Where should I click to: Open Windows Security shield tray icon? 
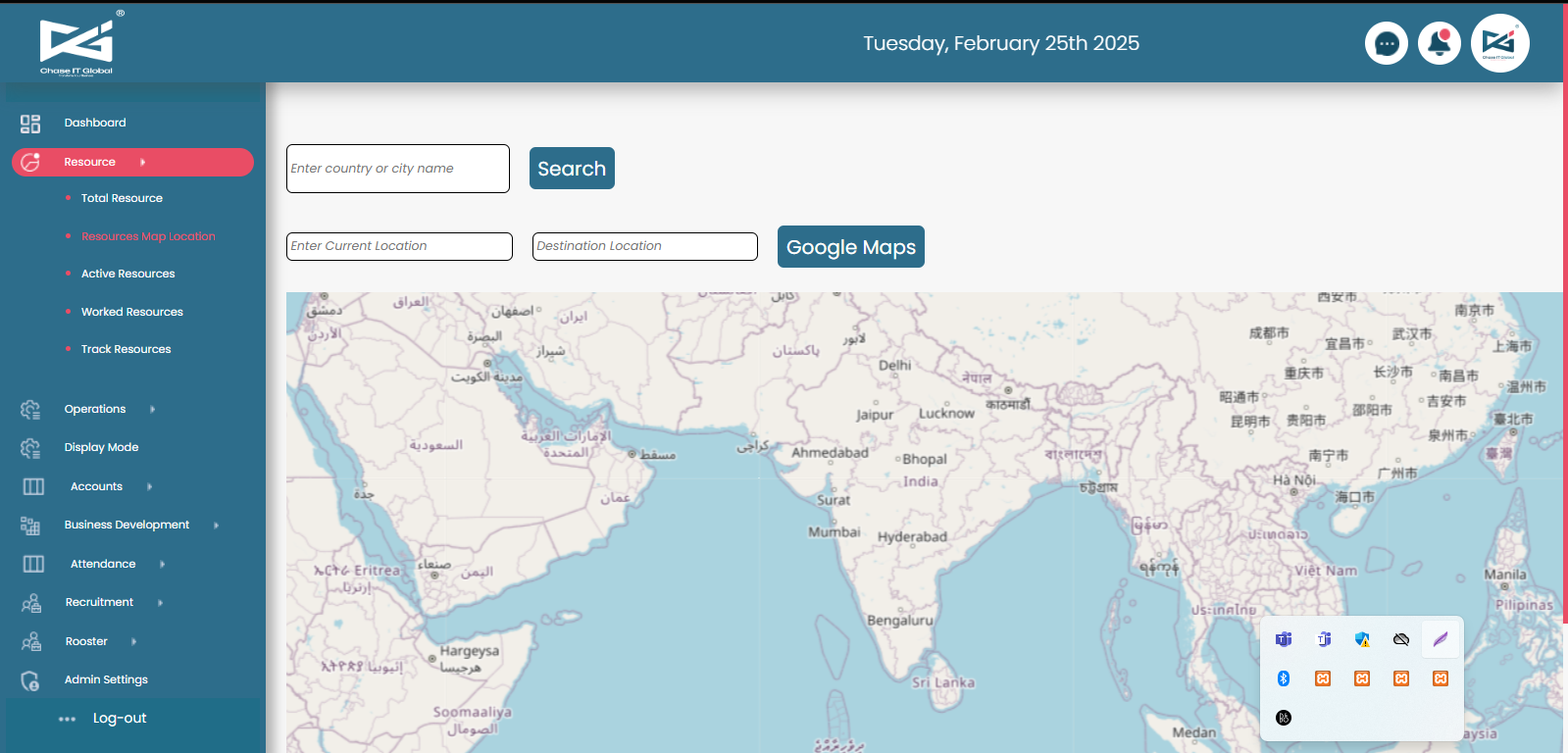pyautogui.click(x=1361, y=639)
